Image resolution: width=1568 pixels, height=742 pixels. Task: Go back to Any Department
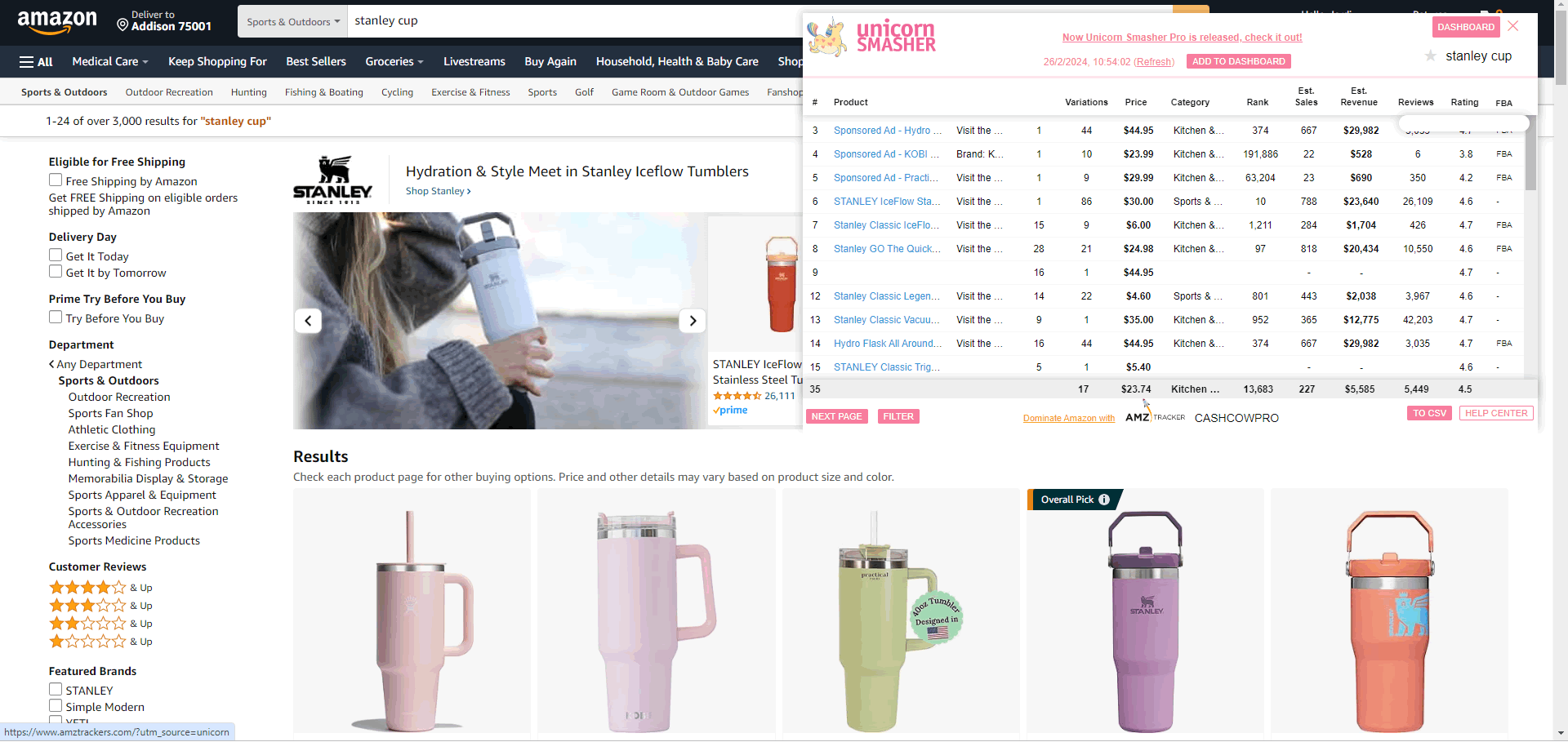tap(96, 365)
